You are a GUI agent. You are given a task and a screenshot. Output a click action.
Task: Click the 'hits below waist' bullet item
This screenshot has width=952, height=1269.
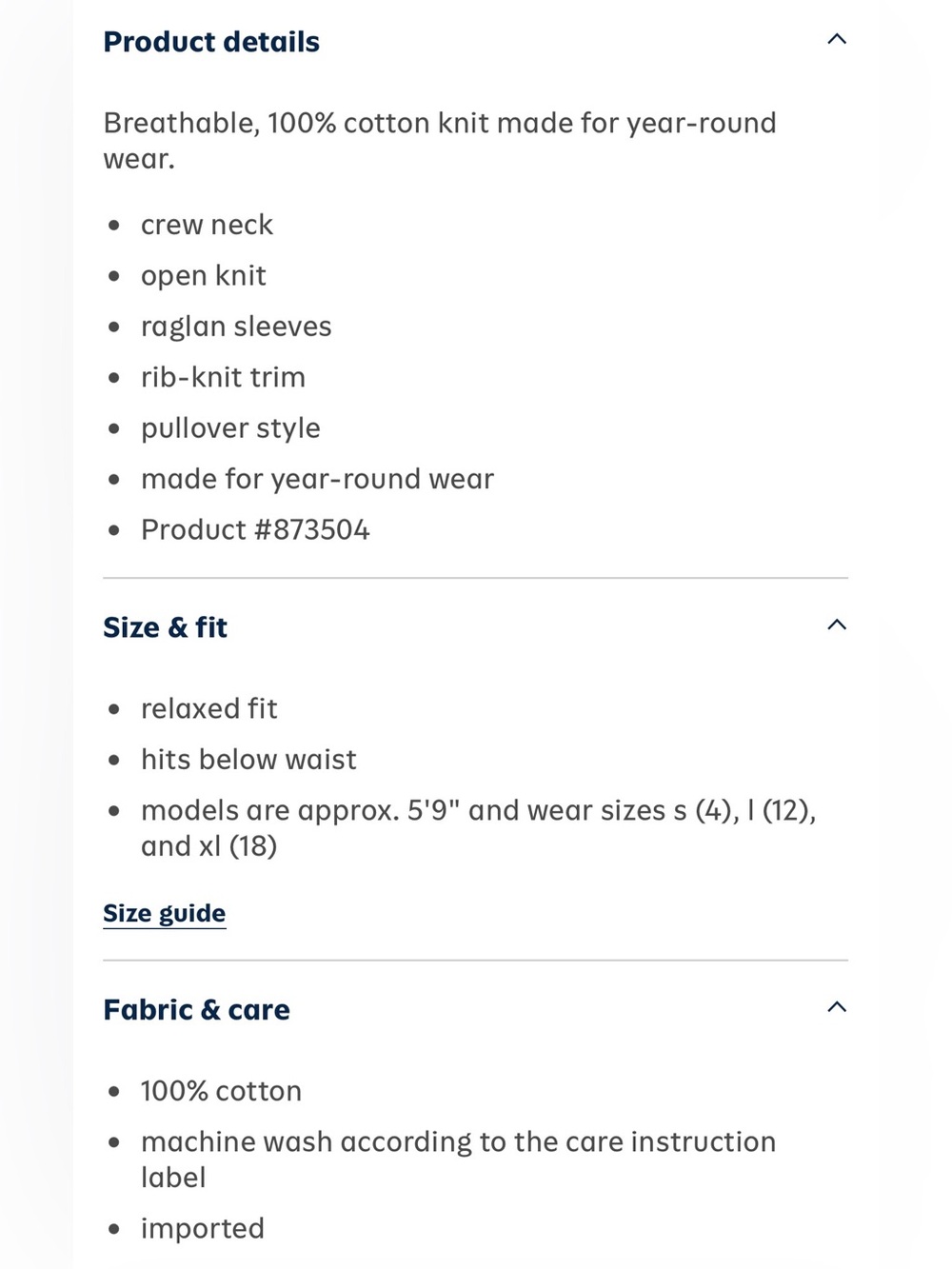tap(248, 760)
